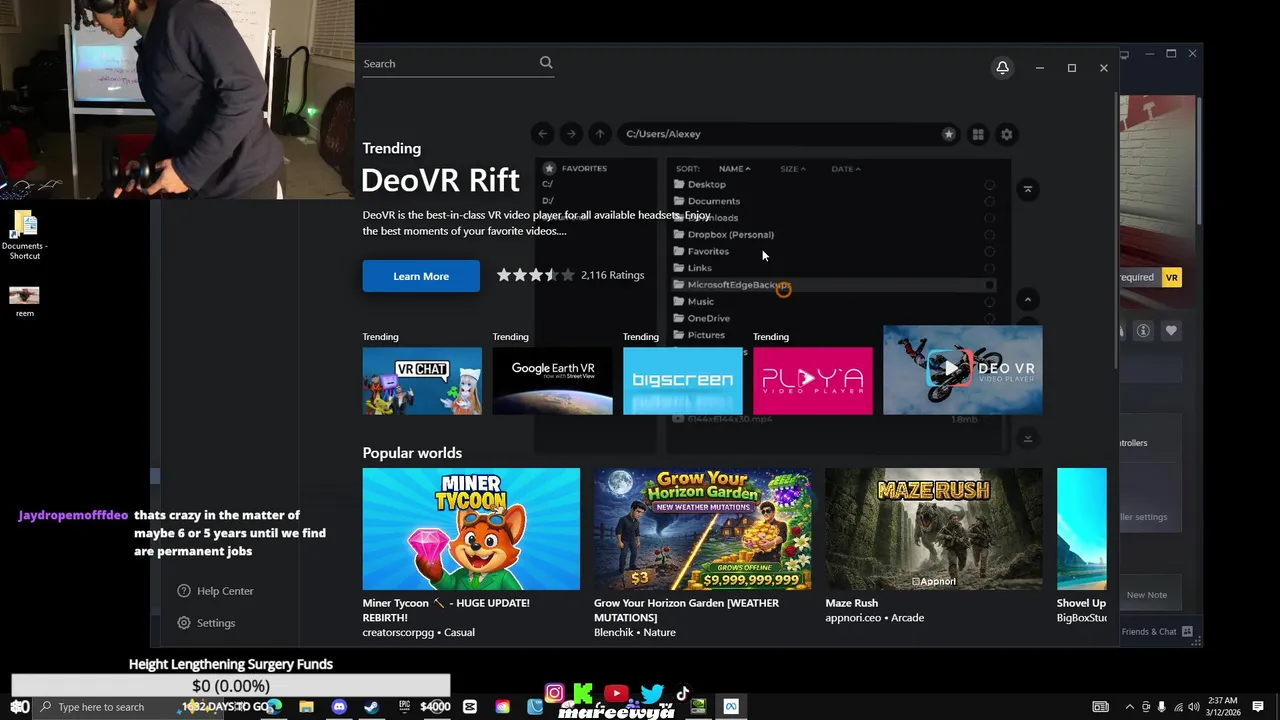
Task: Open the FAVORITES section in file browser
Action: click(x=576, y=168)
